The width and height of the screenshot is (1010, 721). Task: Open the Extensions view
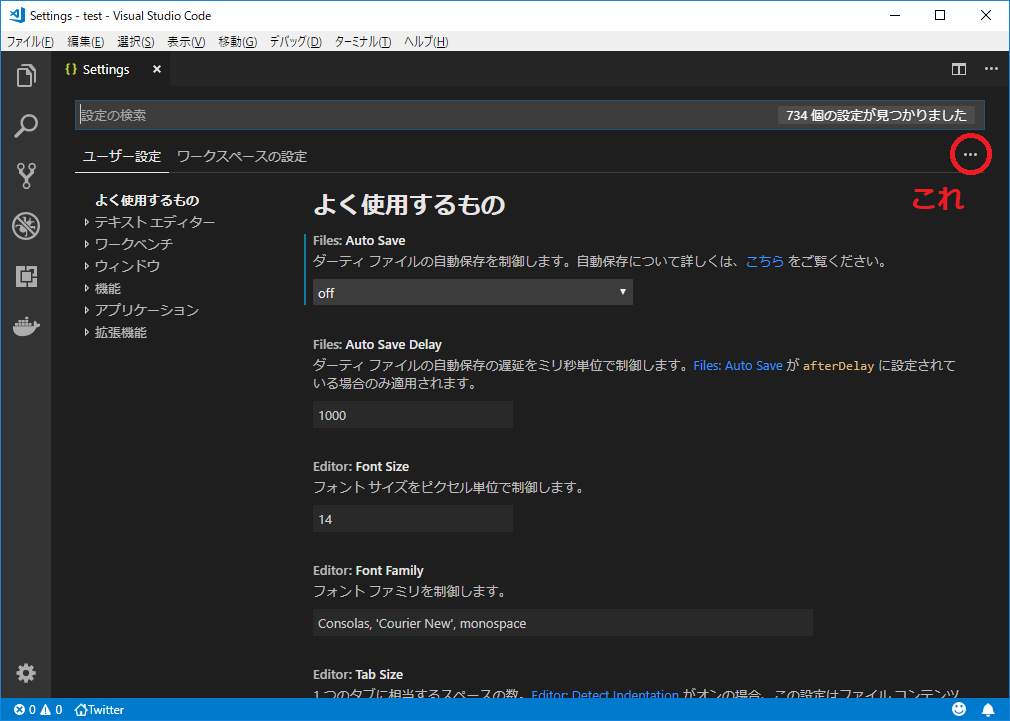(x=26, y=276)
